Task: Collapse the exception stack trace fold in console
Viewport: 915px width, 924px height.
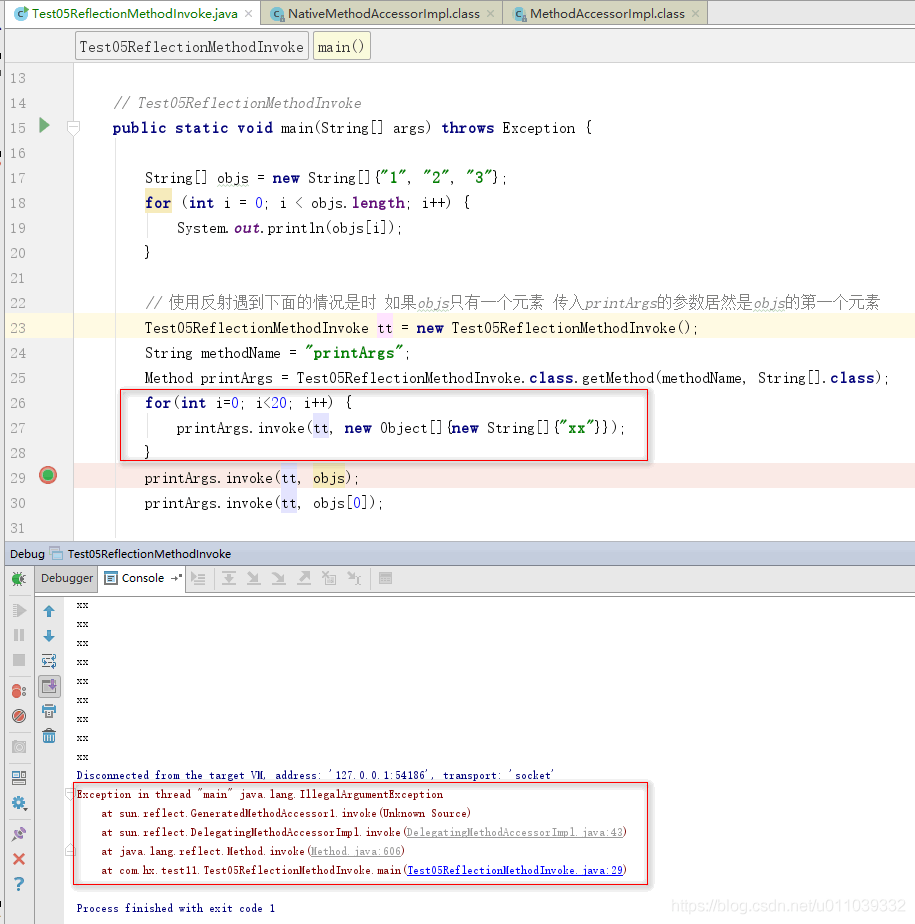Action: 70,794
